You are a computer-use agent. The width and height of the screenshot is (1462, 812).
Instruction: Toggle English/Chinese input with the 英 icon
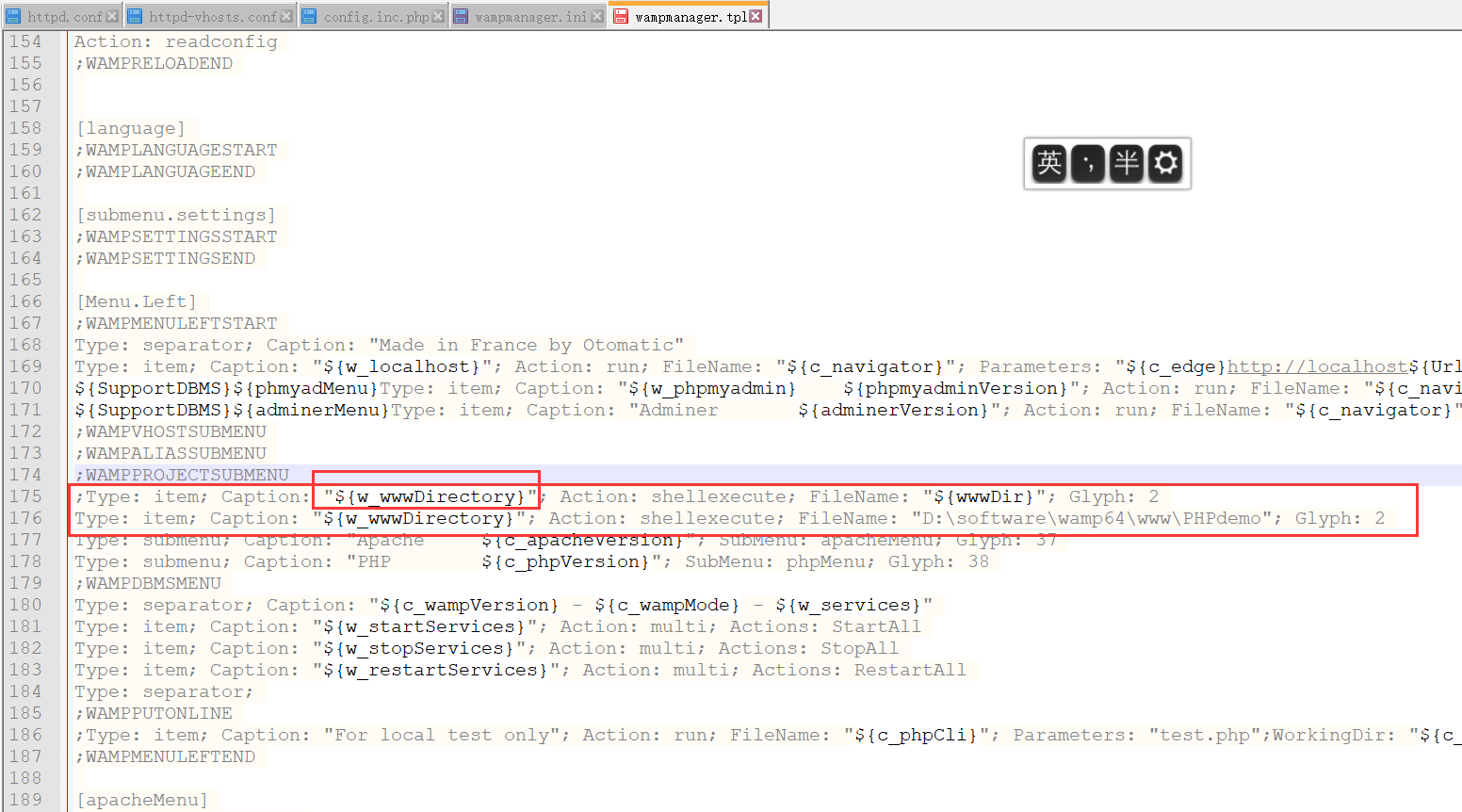(x=1050, y=163)
